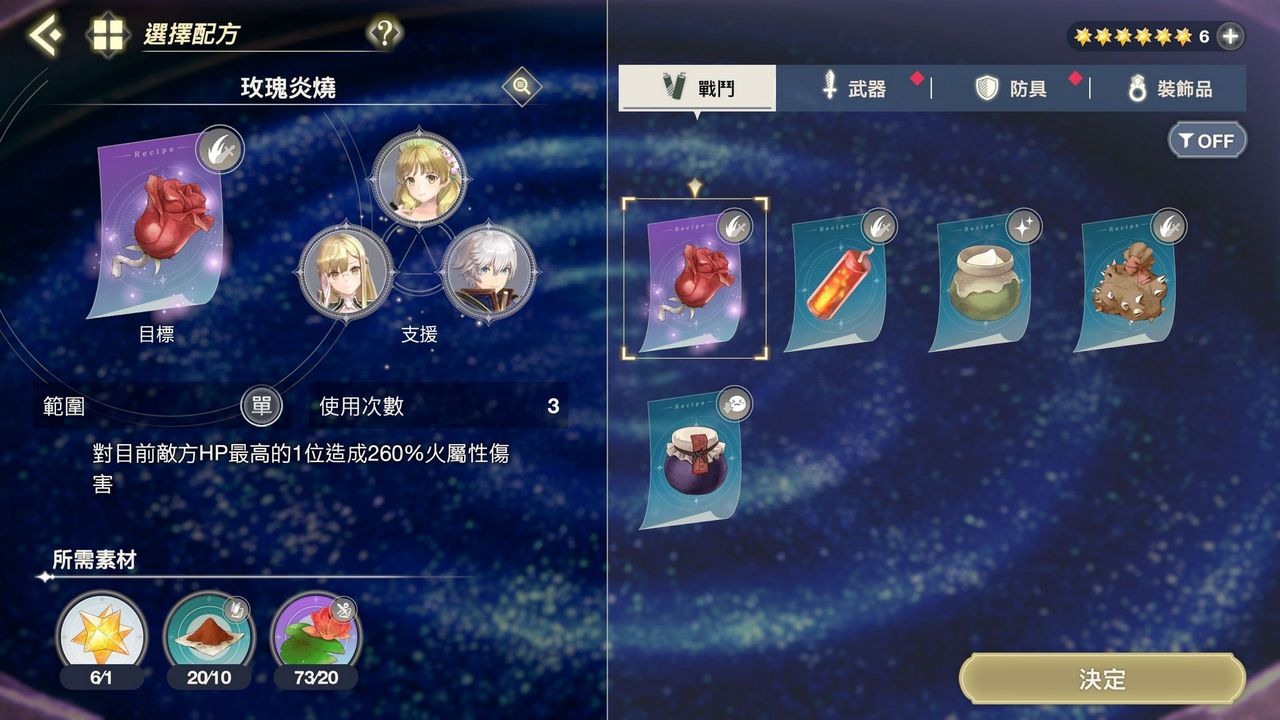Go back using the arrow icon
Viewport: 1280px width, 720px height.
(x=44, y=36)
